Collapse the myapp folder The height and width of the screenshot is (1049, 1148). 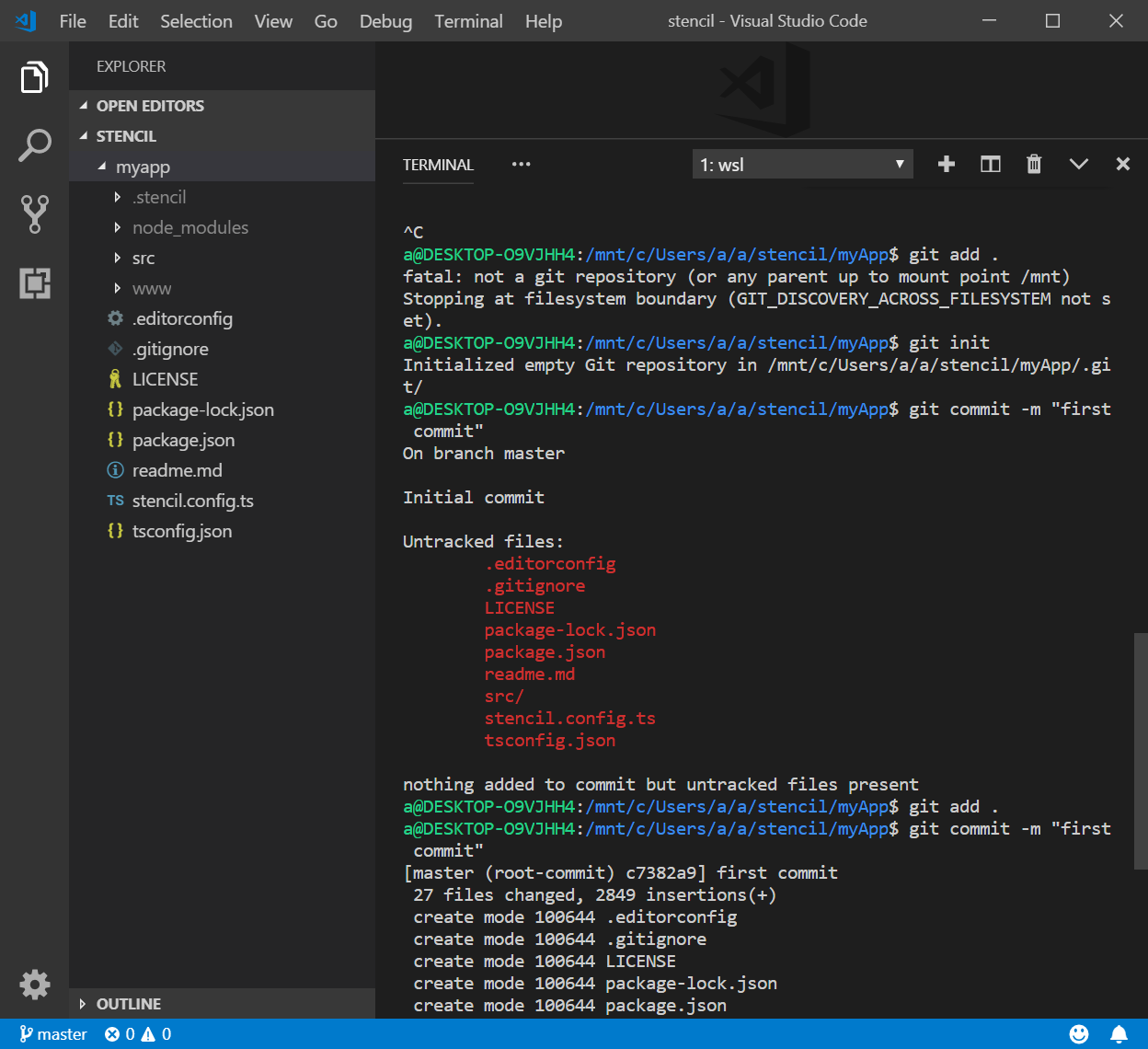click(x=143, y=167)
